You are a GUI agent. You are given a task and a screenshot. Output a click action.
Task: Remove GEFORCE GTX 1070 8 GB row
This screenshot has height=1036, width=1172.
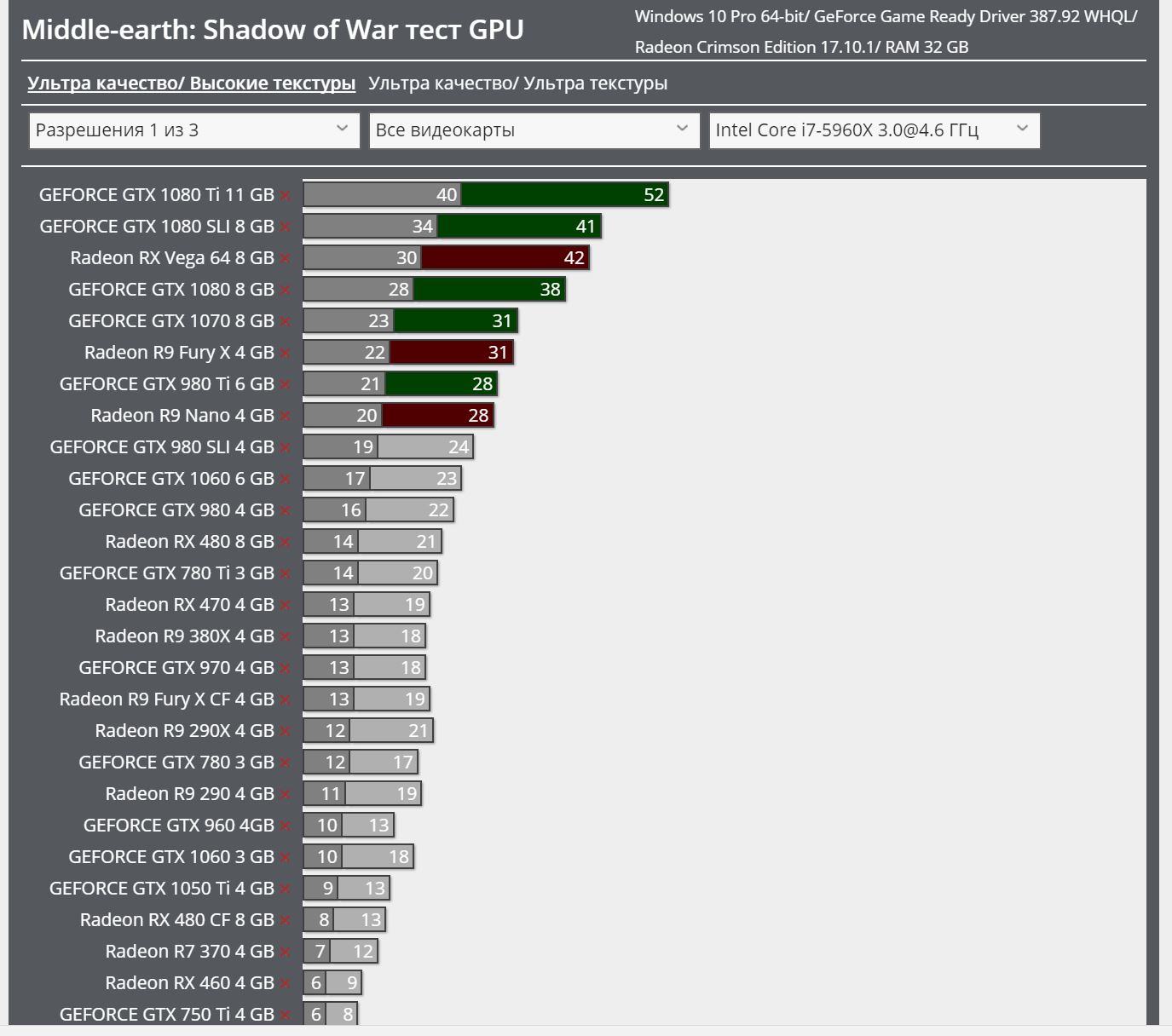285,322
